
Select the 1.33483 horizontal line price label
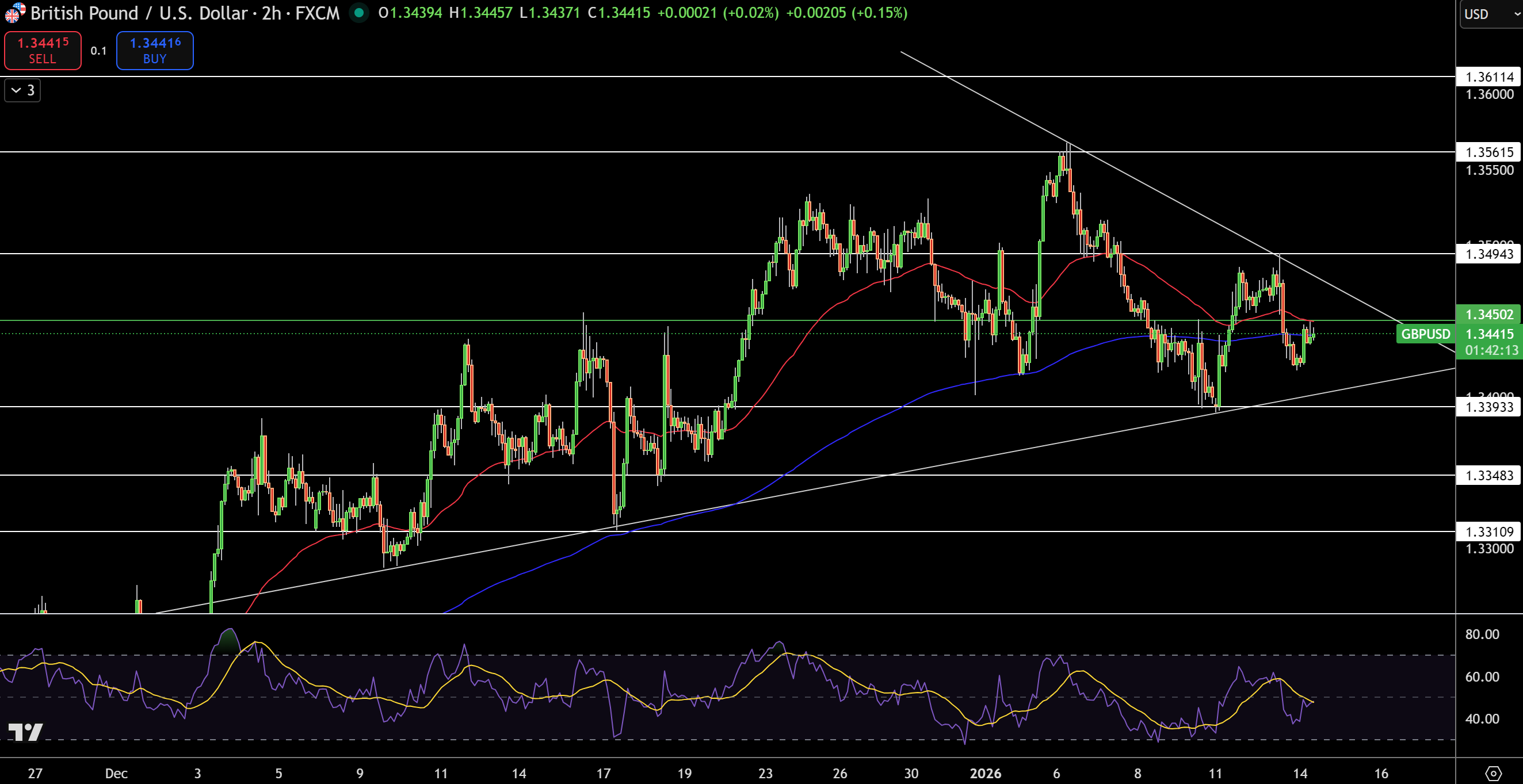tap(1488, 475)
